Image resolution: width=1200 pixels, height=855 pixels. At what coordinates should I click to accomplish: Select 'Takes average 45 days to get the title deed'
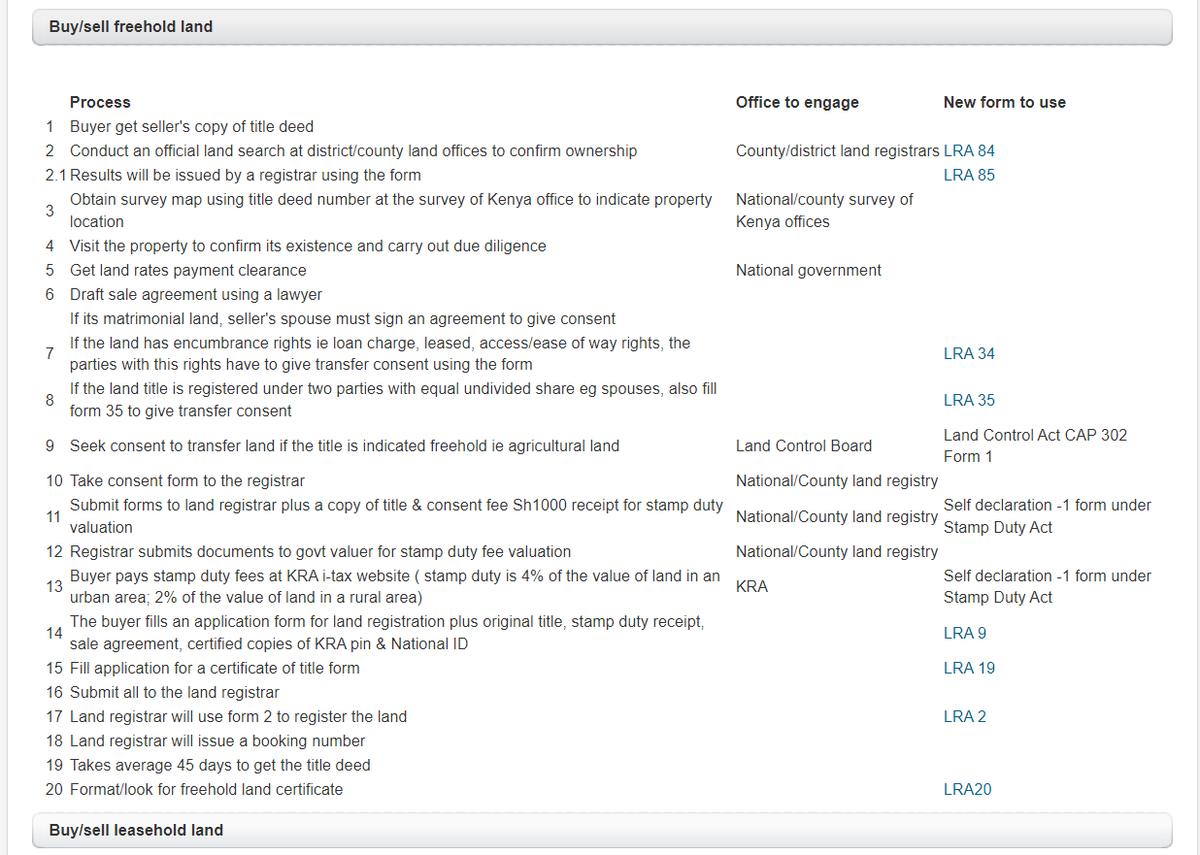coord(220,766)
